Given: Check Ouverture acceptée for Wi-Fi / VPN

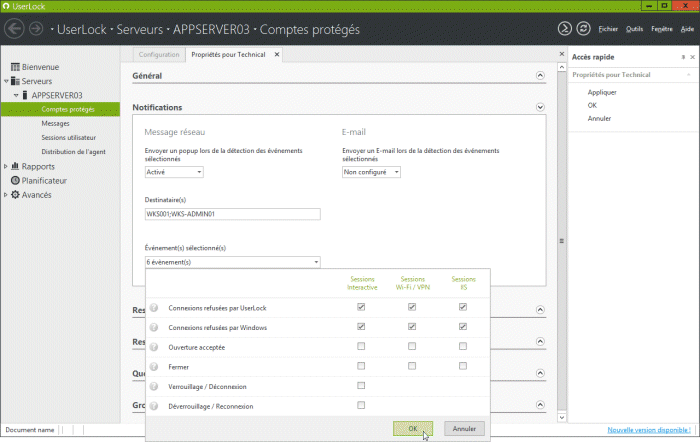Looking at the screenshot, I should point(412,346).
